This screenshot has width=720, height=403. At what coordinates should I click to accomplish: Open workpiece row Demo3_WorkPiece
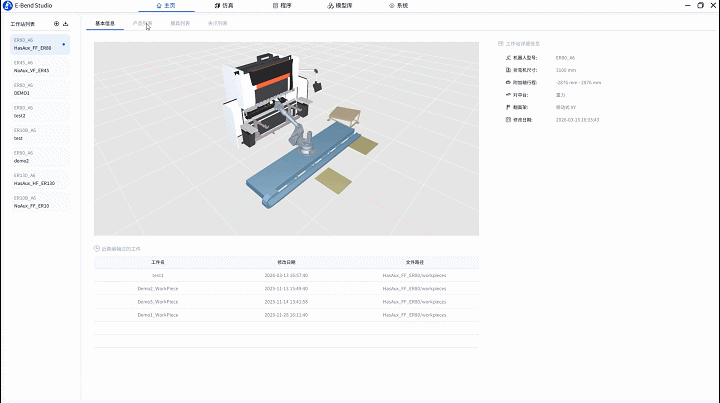tap(286, 302)
